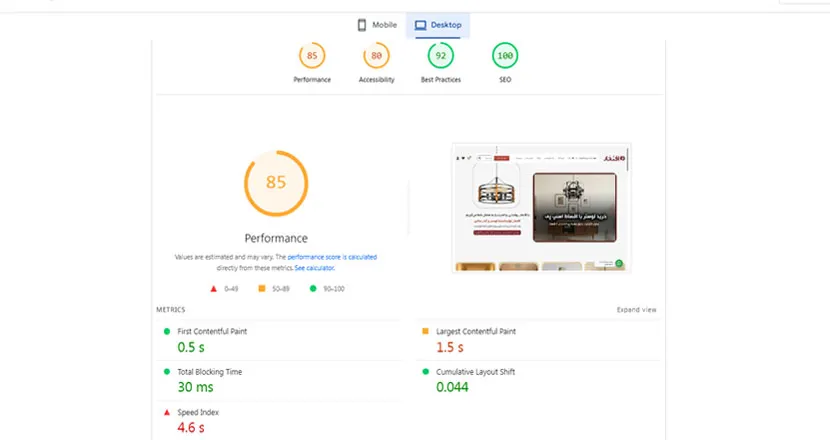Screen dimensions: 830x440
Task: Click the orange square Largest Contentful Paint icon
Action: (425, 331)
